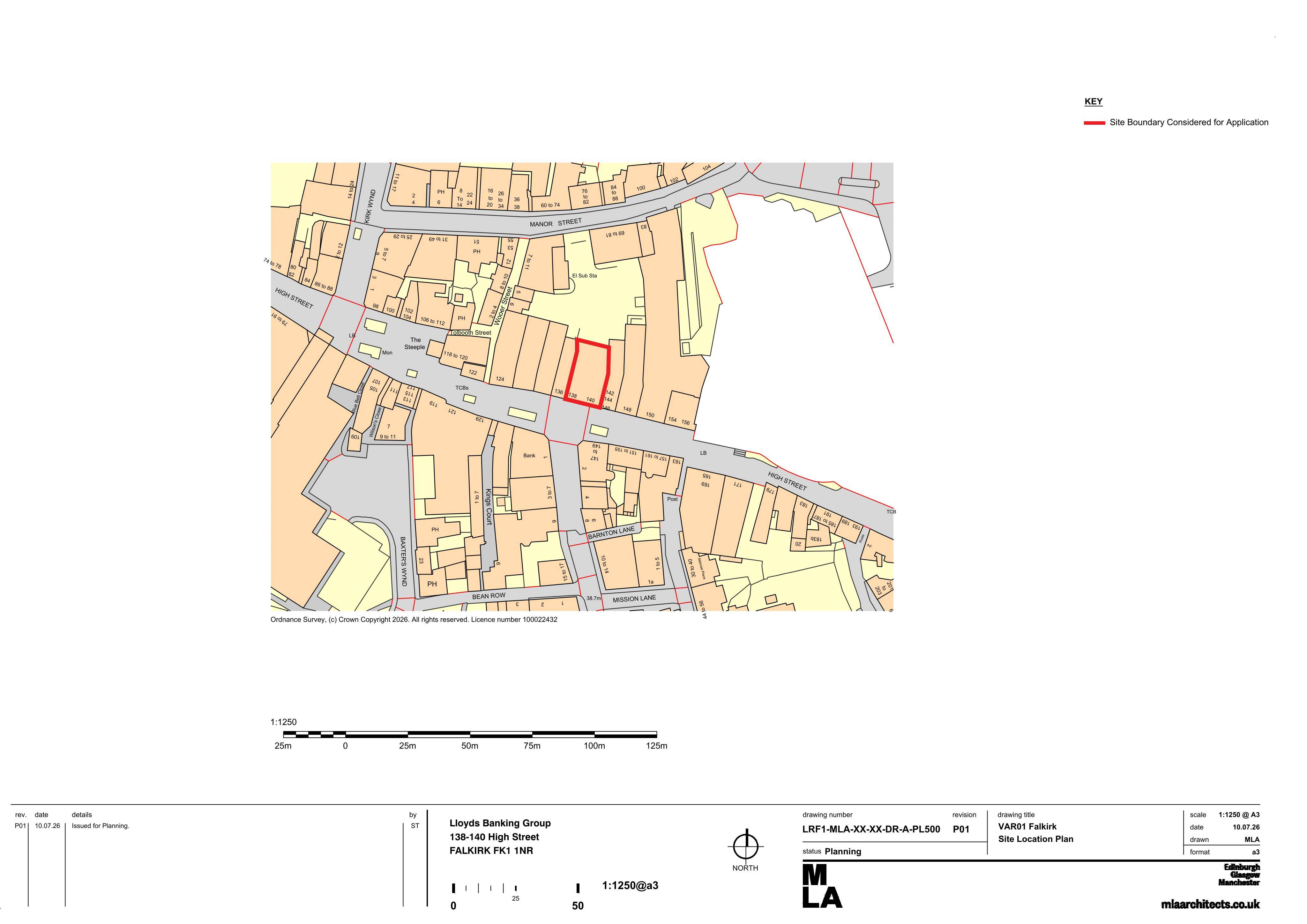Click the 1:1250 label above scale bar
This screenshot has height=924, width=1307.
(283, 722)
